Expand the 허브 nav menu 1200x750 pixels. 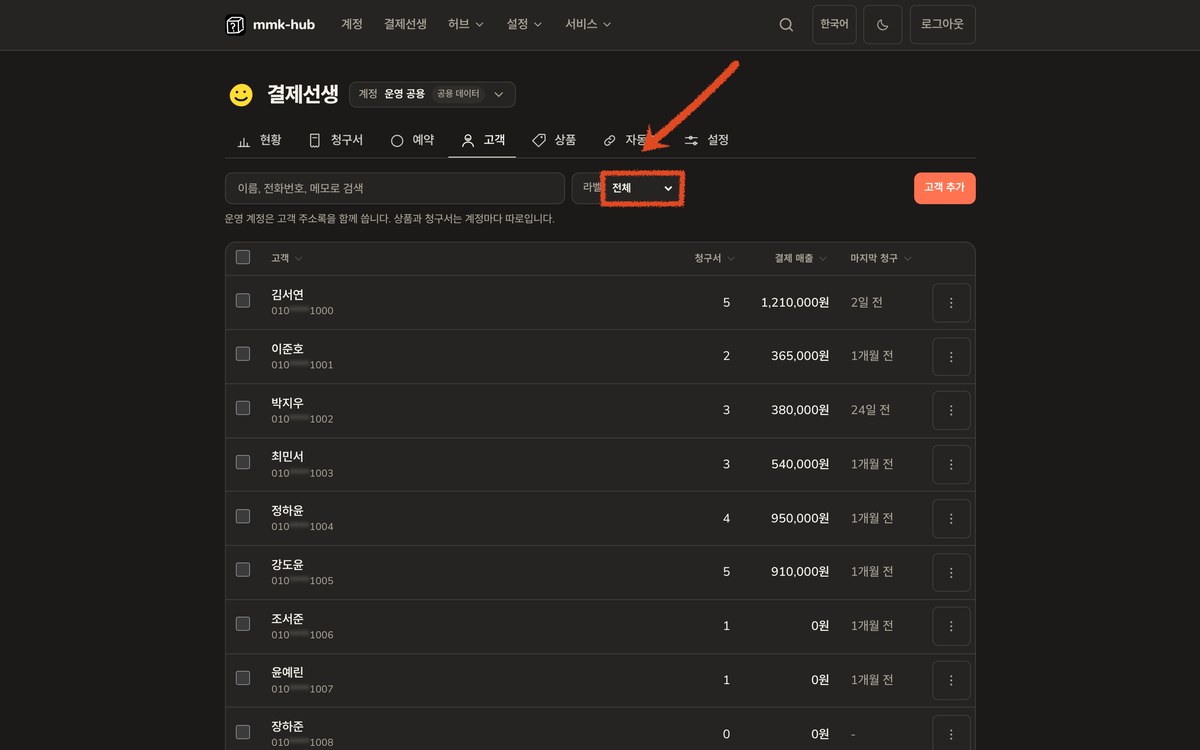tap(466, 24)
